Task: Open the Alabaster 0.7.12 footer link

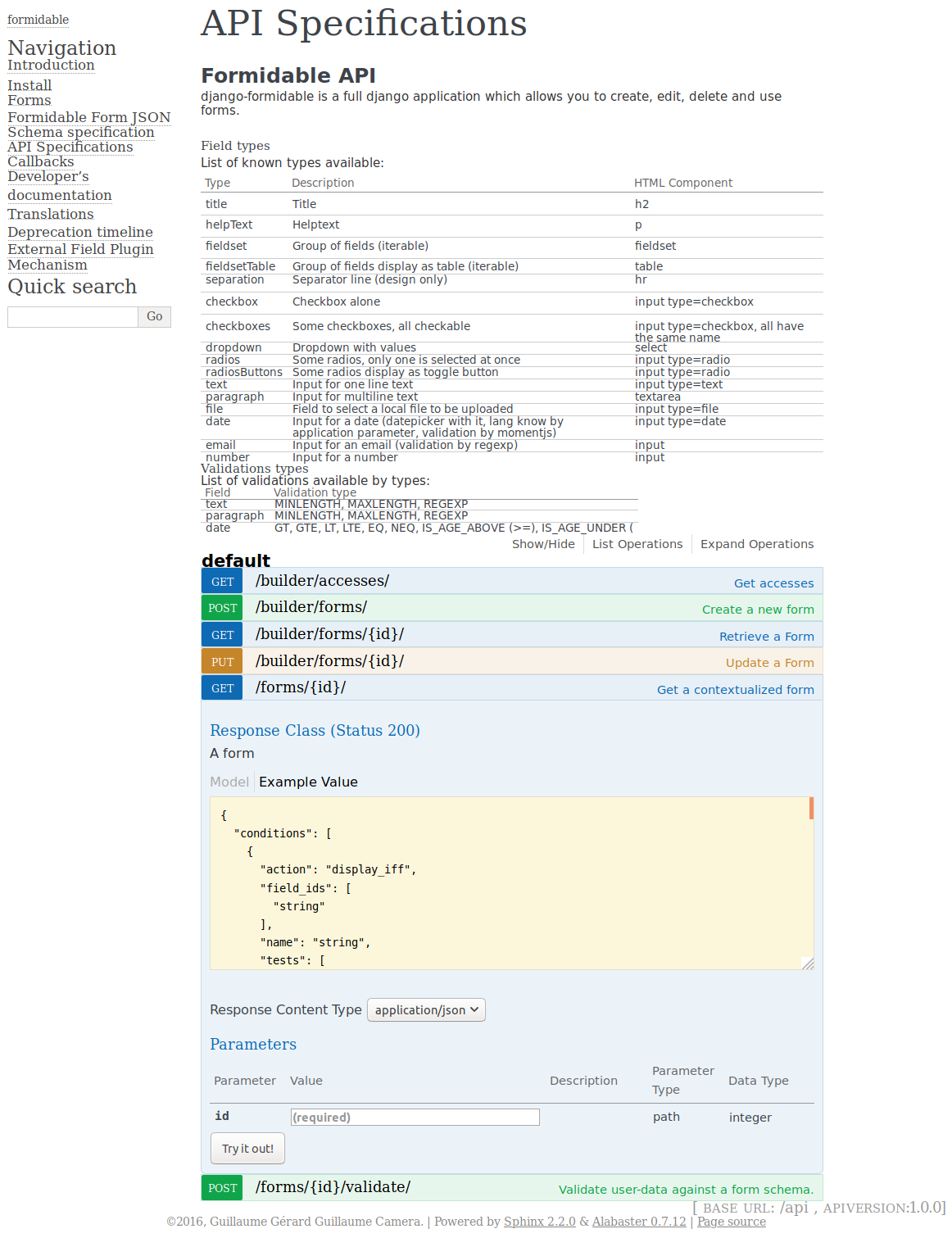Action: [639, 1222]
